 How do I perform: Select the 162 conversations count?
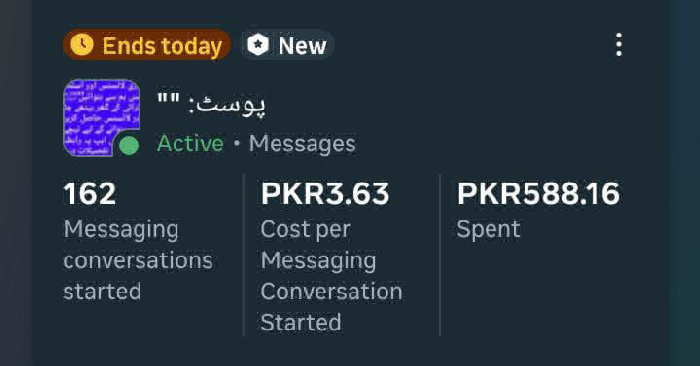tap(90, 194)
